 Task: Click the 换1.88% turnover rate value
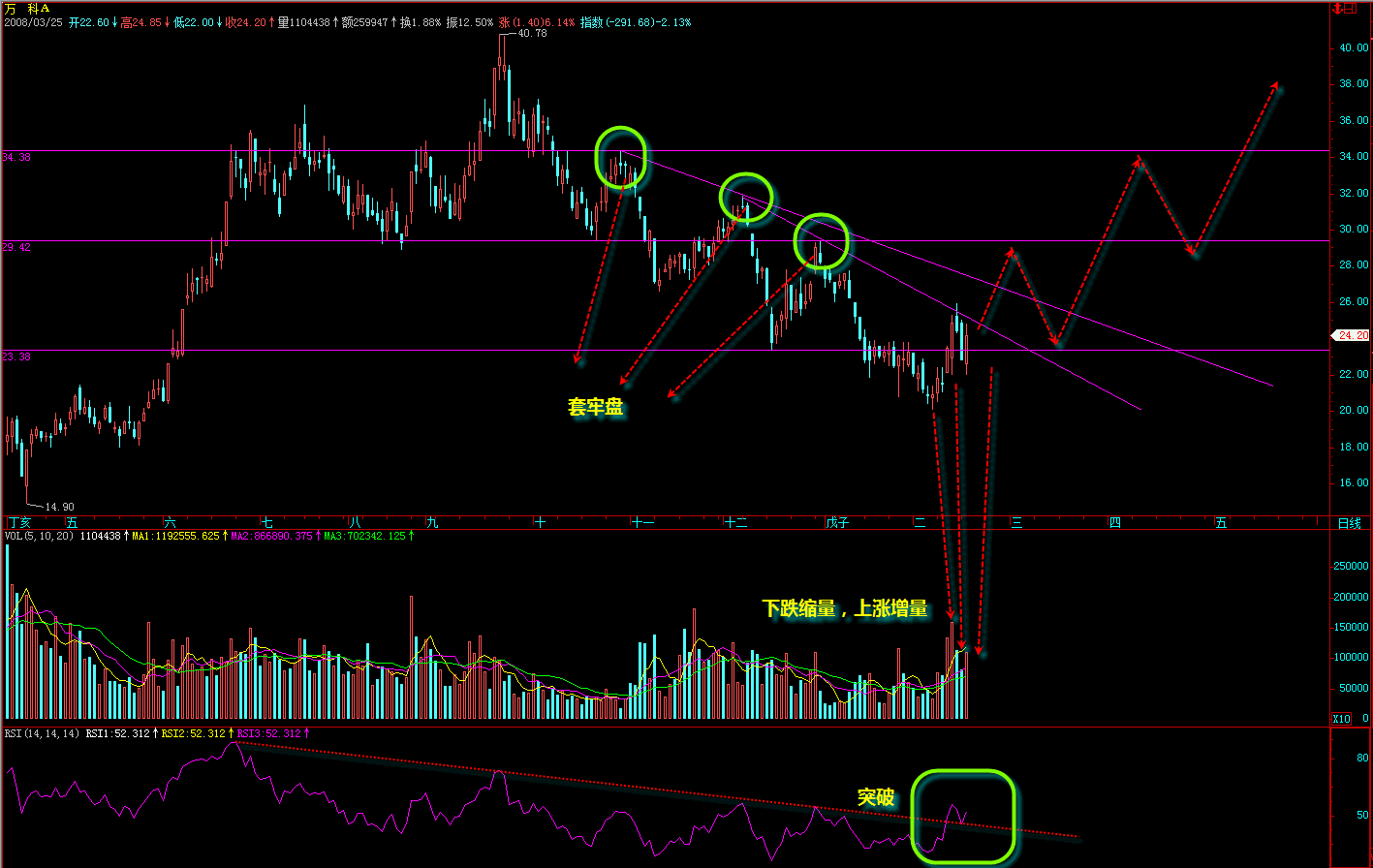[421, 21]
